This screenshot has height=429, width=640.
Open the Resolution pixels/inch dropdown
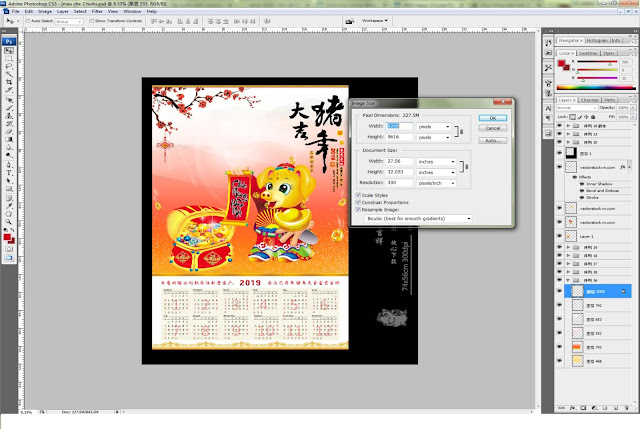pyautogui.click(x=436, y=183)
